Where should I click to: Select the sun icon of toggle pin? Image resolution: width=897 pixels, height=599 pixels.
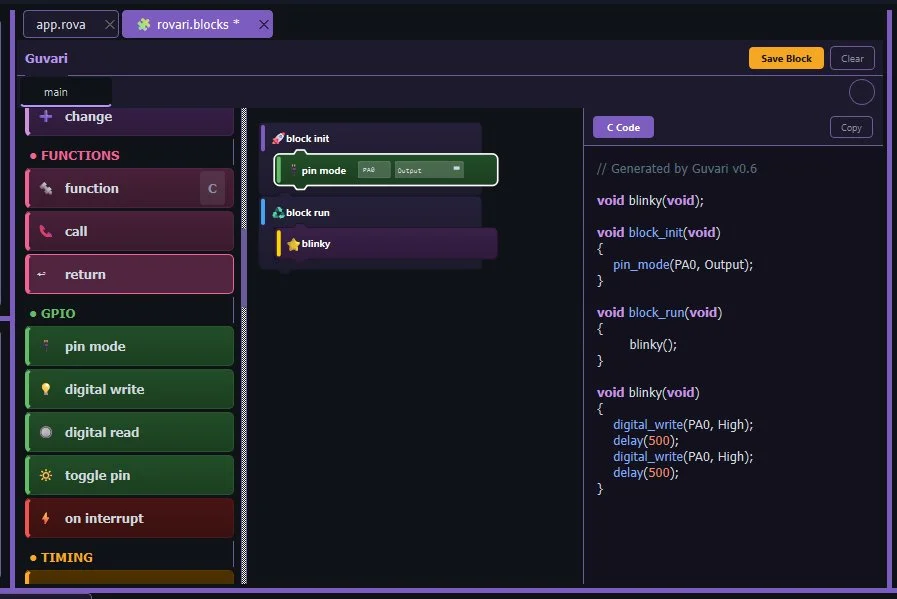pos(46,475)
